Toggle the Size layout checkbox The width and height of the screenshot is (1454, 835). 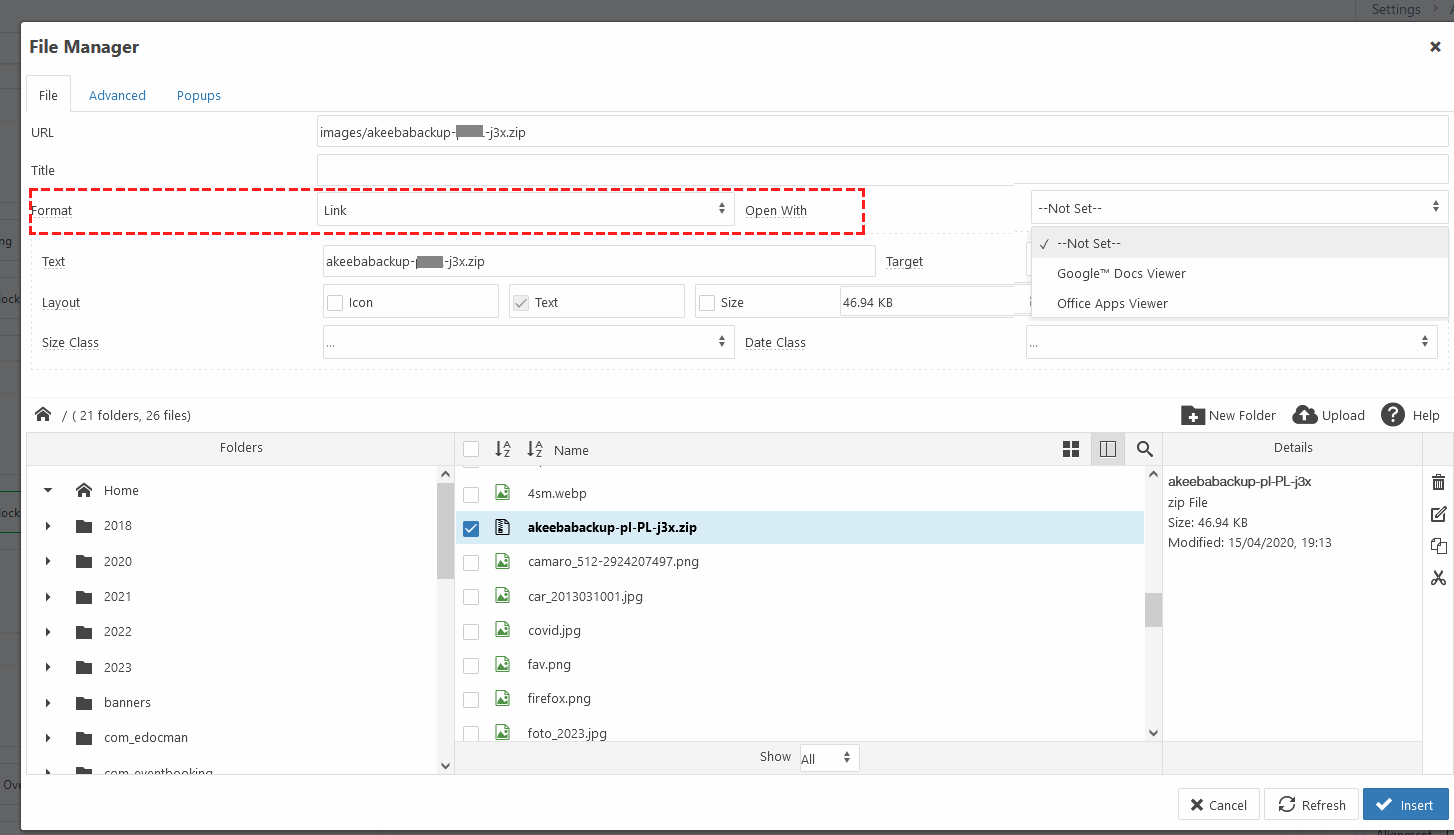point(707,302)
